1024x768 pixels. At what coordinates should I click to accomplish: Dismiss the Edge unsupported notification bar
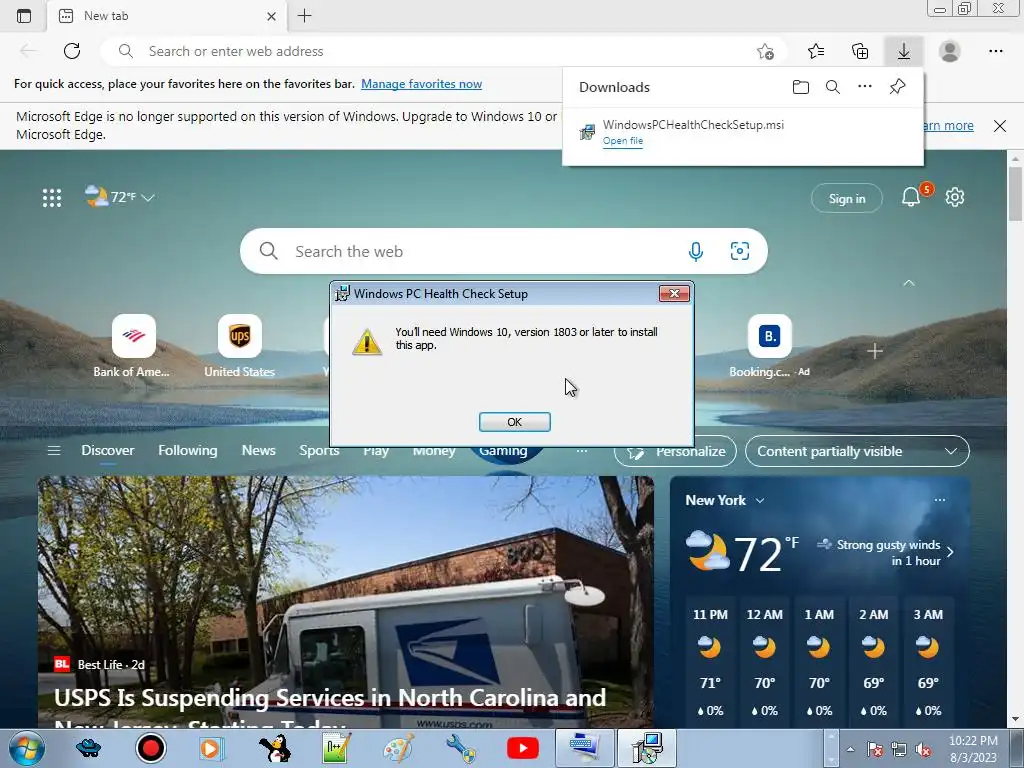point(999,126)
